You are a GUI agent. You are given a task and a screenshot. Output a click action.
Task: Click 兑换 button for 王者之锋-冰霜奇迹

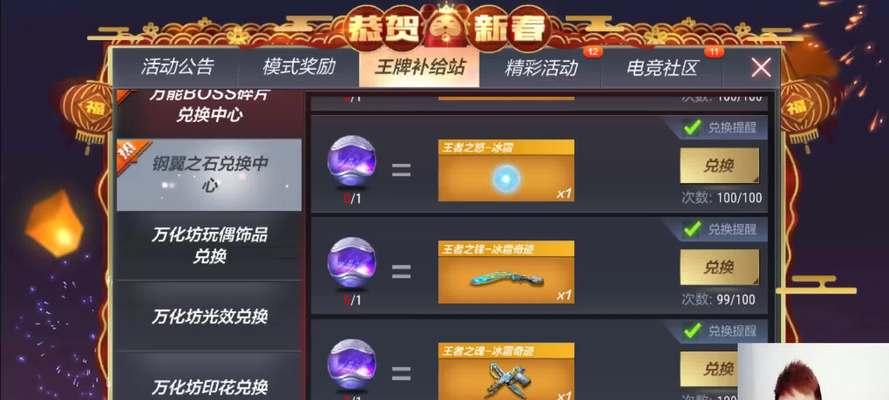719,267
